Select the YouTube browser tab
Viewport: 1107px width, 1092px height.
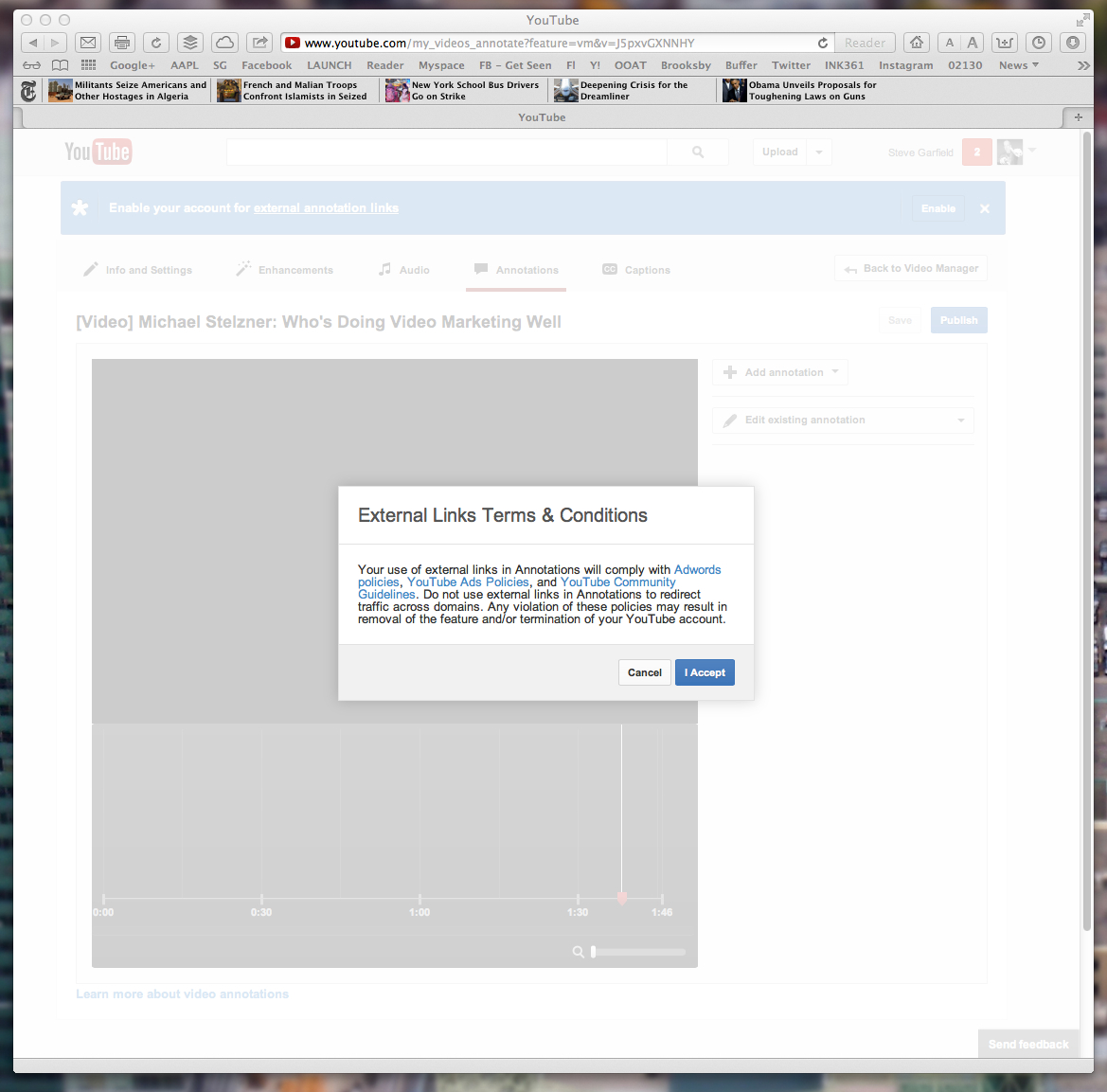point(543,117)
